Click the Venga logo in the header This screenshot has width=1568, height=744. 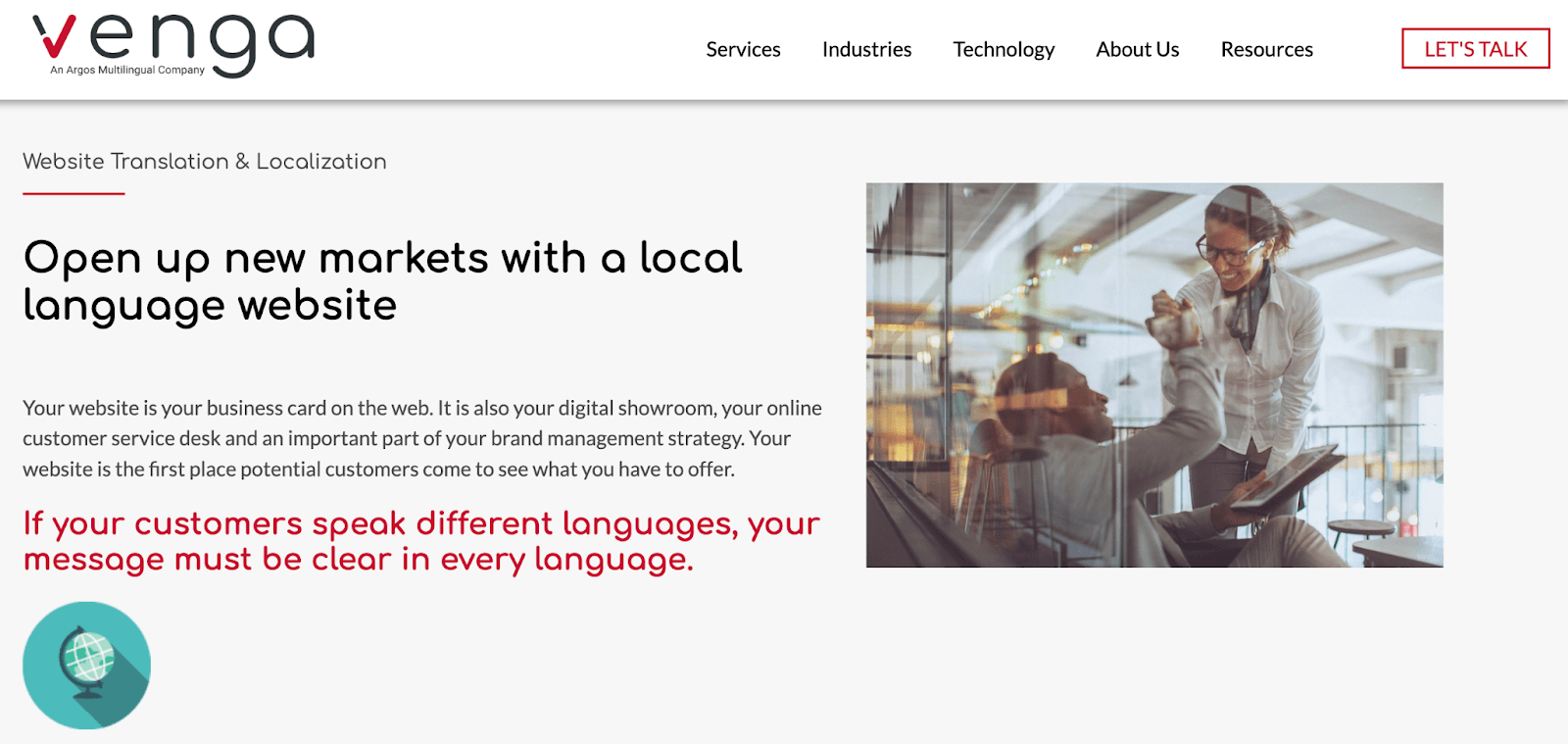click(173, 44)
